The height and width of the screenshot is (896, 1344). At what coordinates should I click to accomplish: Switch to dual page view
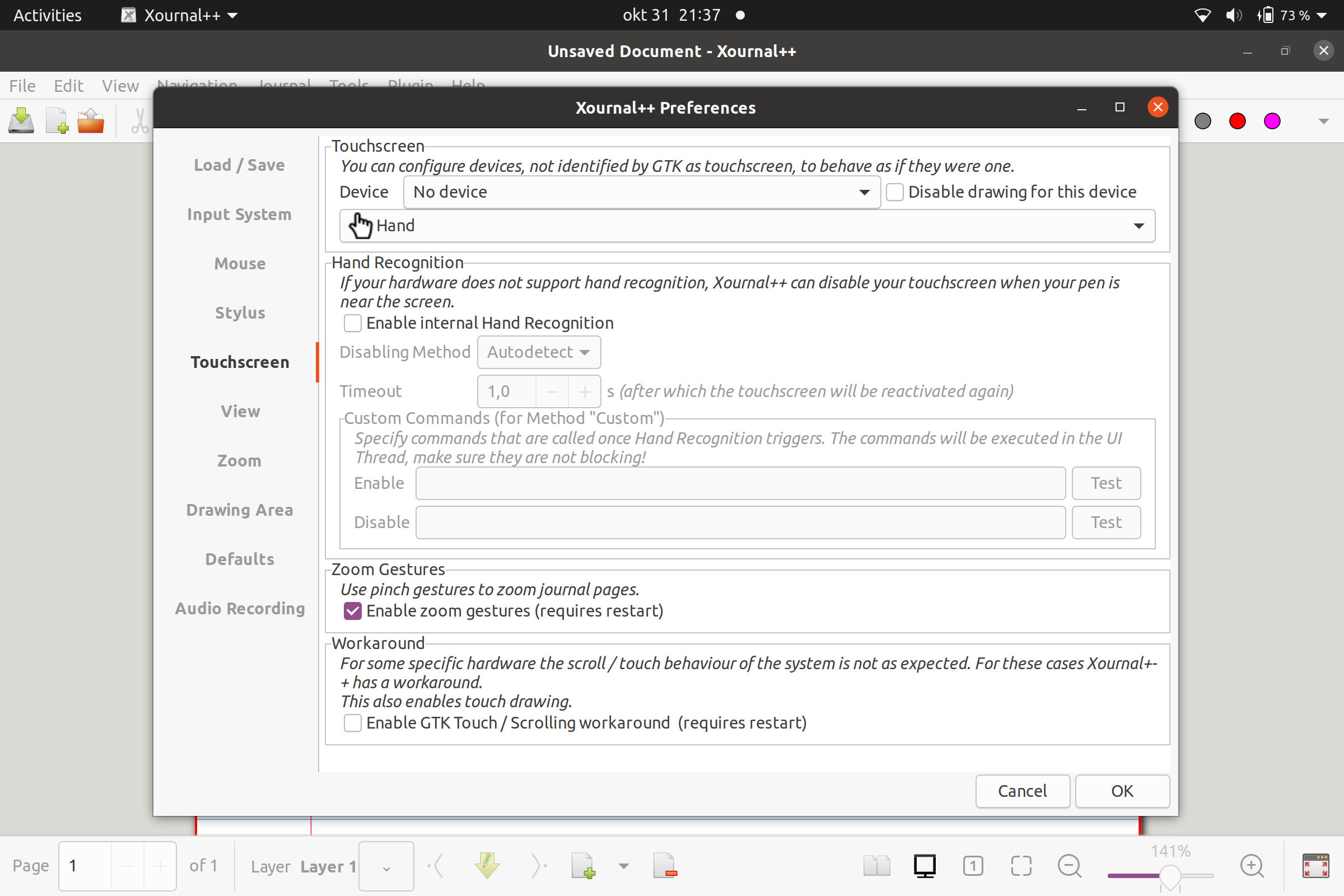click(x=876, y=866)
